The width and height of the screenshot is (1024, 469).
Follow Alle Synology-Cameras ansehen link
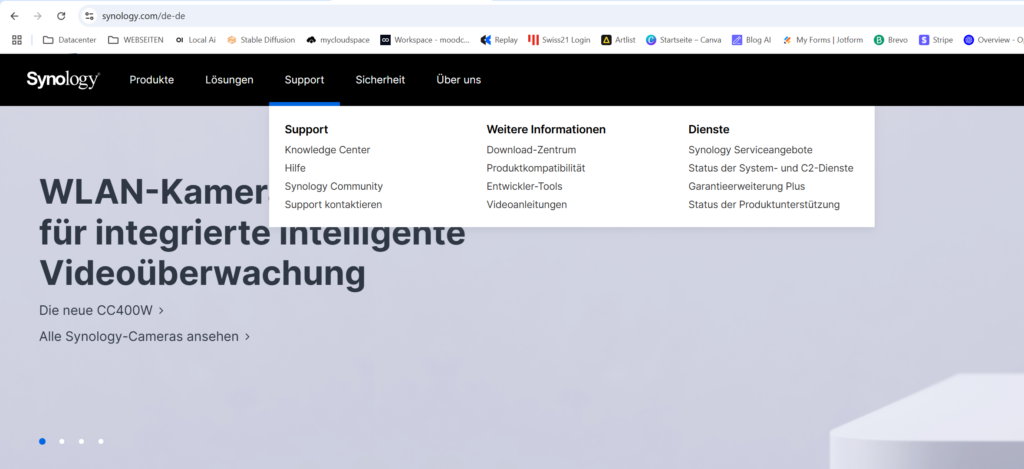click(x=144, y=336)
